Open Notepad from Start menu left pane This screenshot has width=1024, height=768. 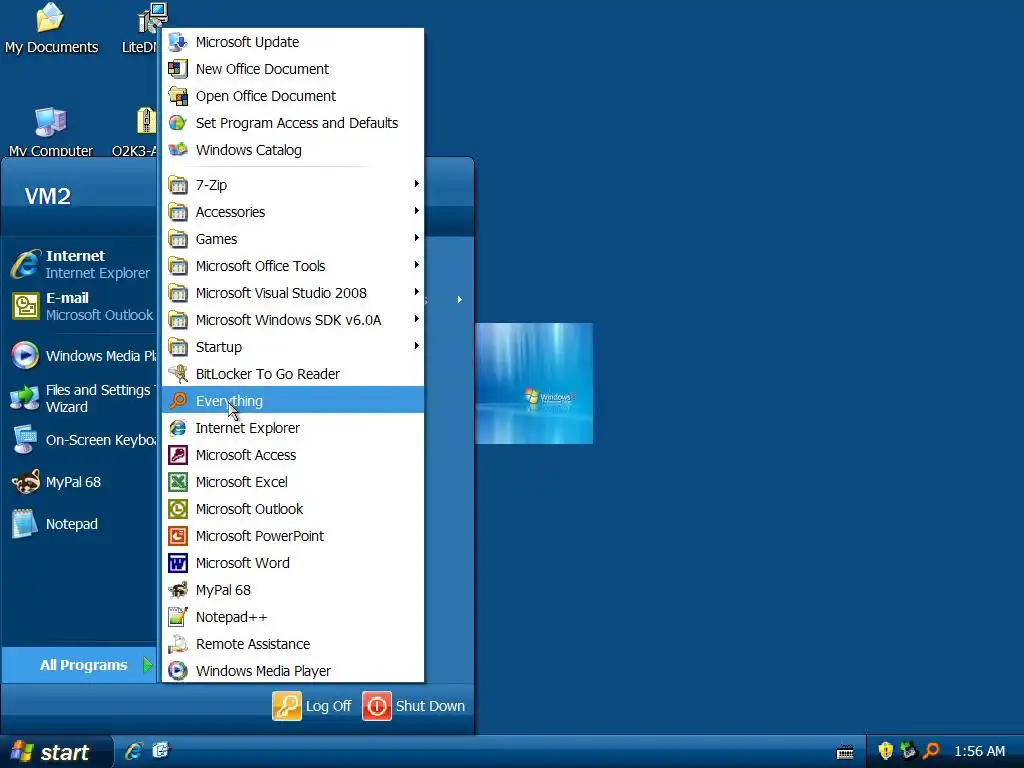tap(81, 524)
